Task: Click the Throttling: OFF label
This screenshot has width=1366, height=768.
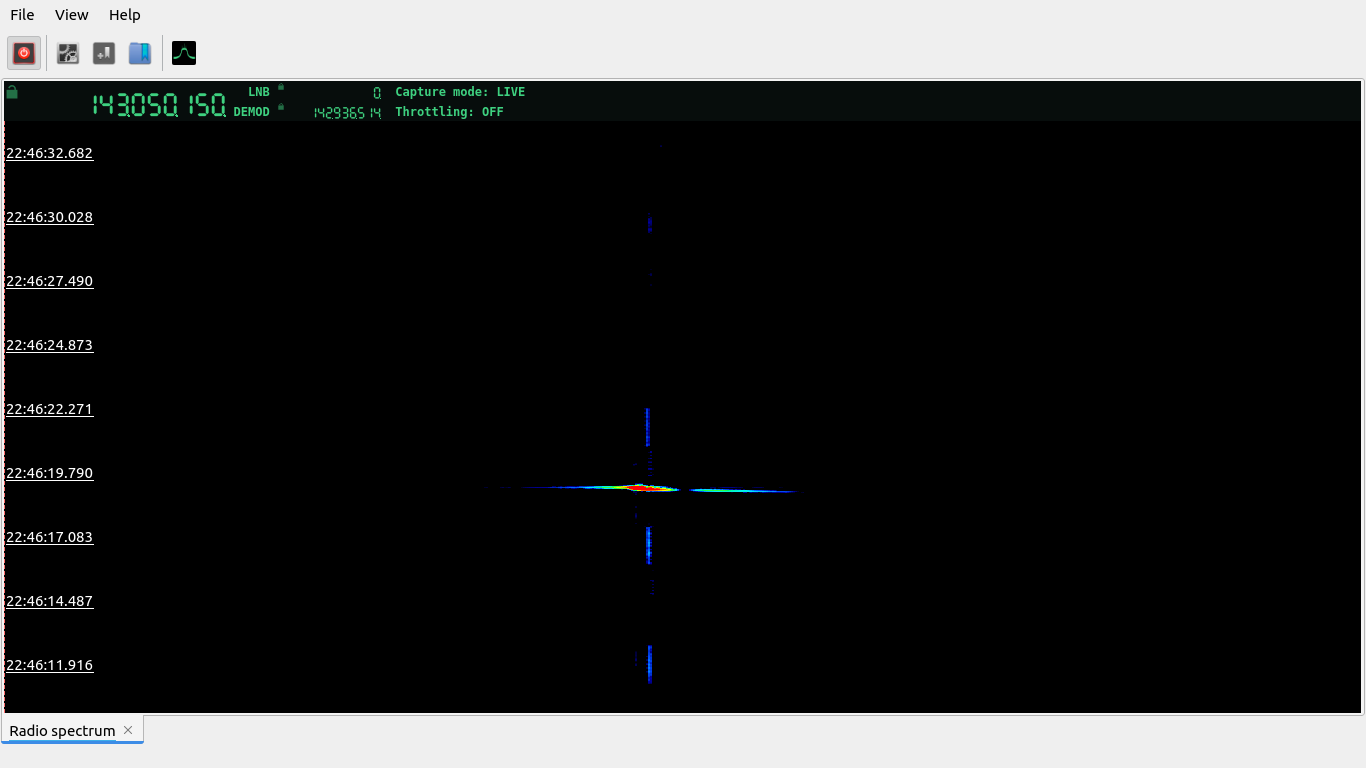Action: pos(449,112)
